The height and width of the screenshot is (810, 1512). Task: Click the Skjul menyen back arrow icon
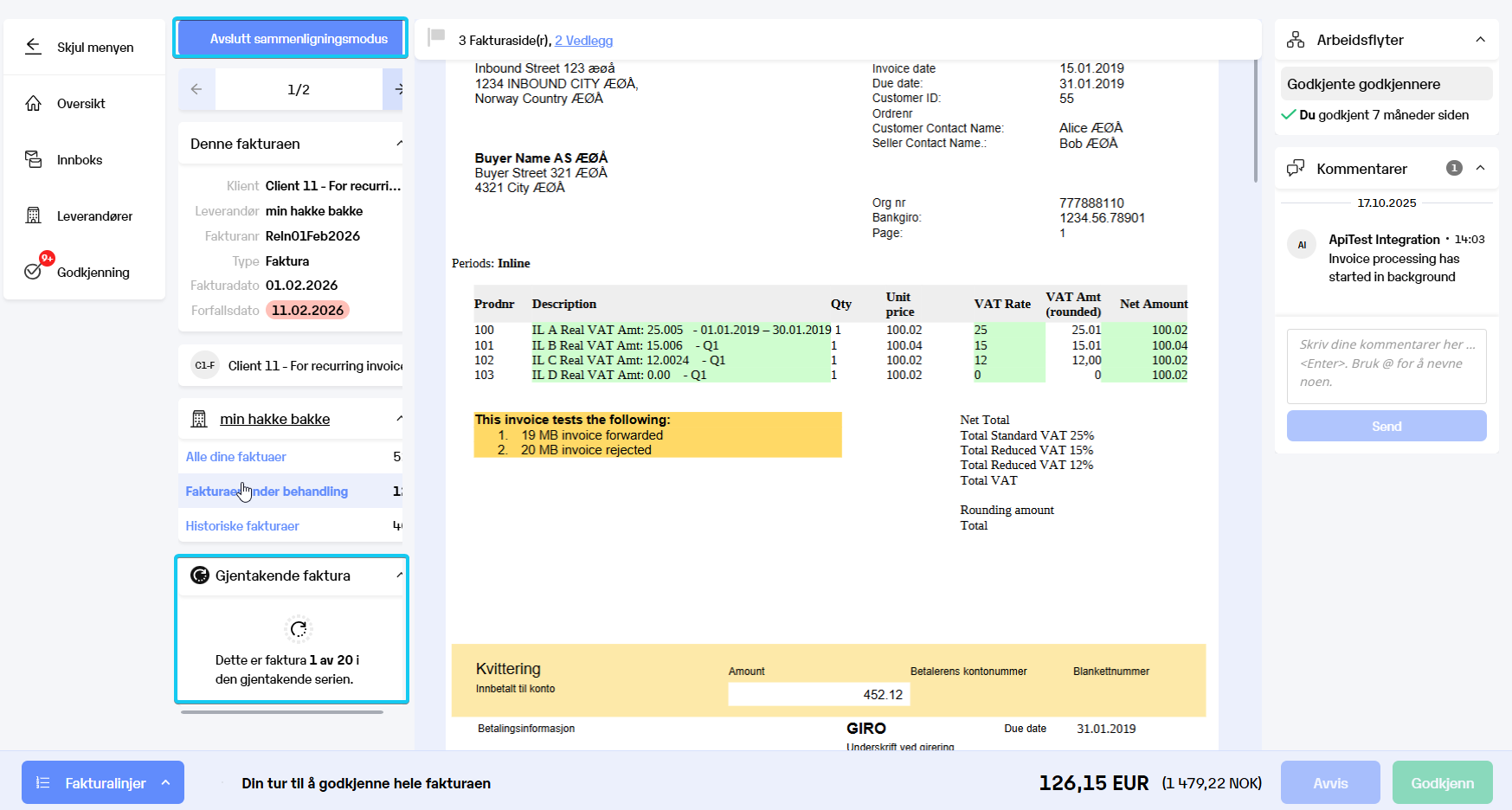click(33, 47)
